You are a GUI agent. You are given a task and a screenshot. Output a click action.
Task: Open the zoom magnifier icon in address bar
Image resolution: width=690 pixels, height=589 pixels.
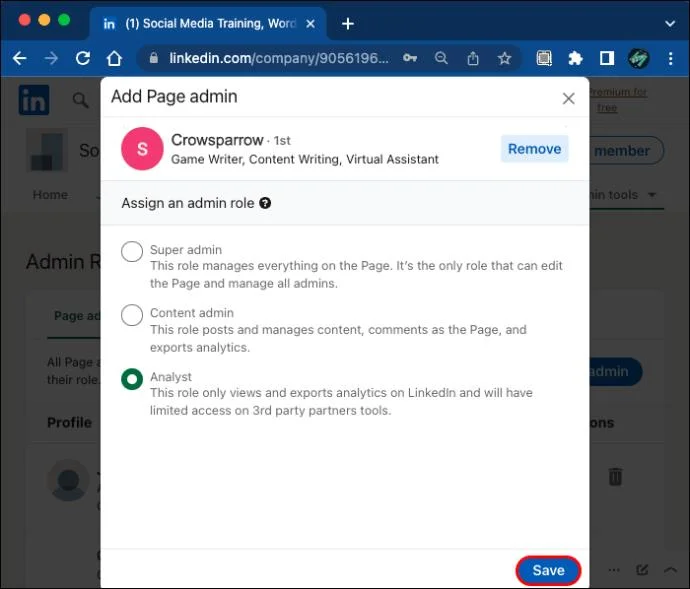(x=441, y=58)
